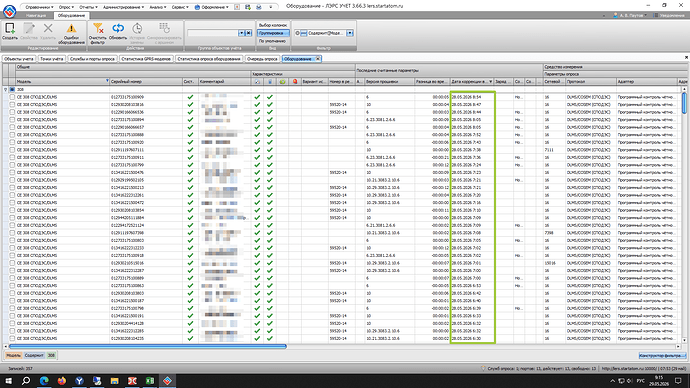Switch to Очередь опроса tab

pyautogui.click(x=262, y=59)
